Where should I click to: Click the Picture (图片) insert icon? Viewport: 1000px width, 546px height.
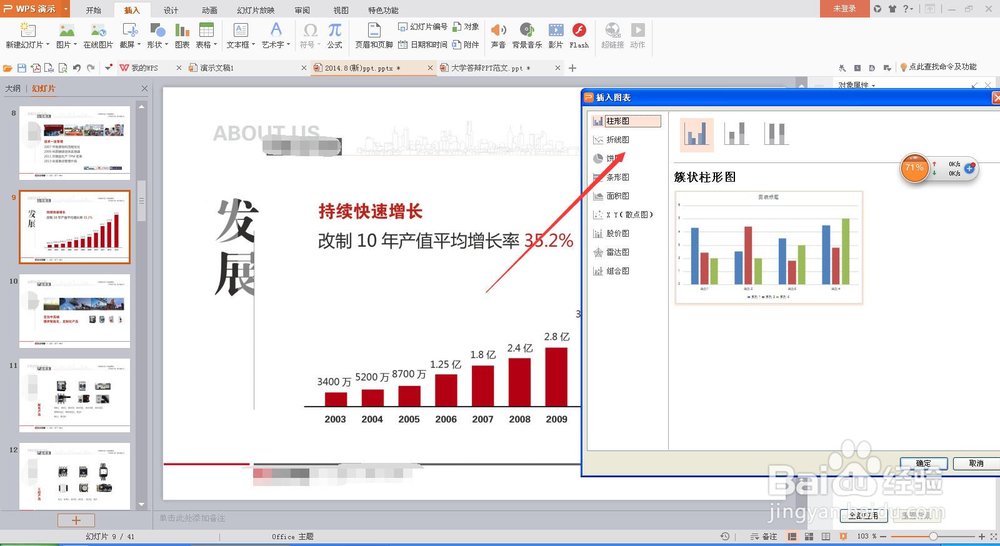[66, 30]
